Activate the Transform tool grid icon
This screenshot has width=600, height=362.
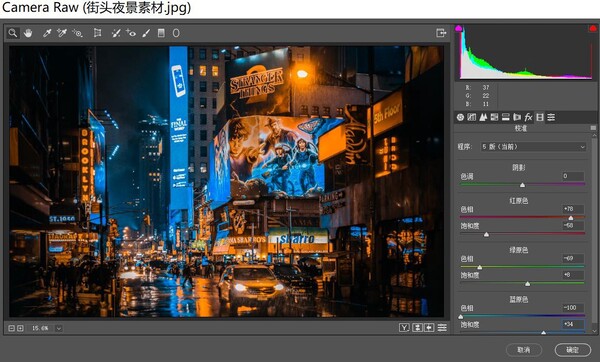click(98, 33)
